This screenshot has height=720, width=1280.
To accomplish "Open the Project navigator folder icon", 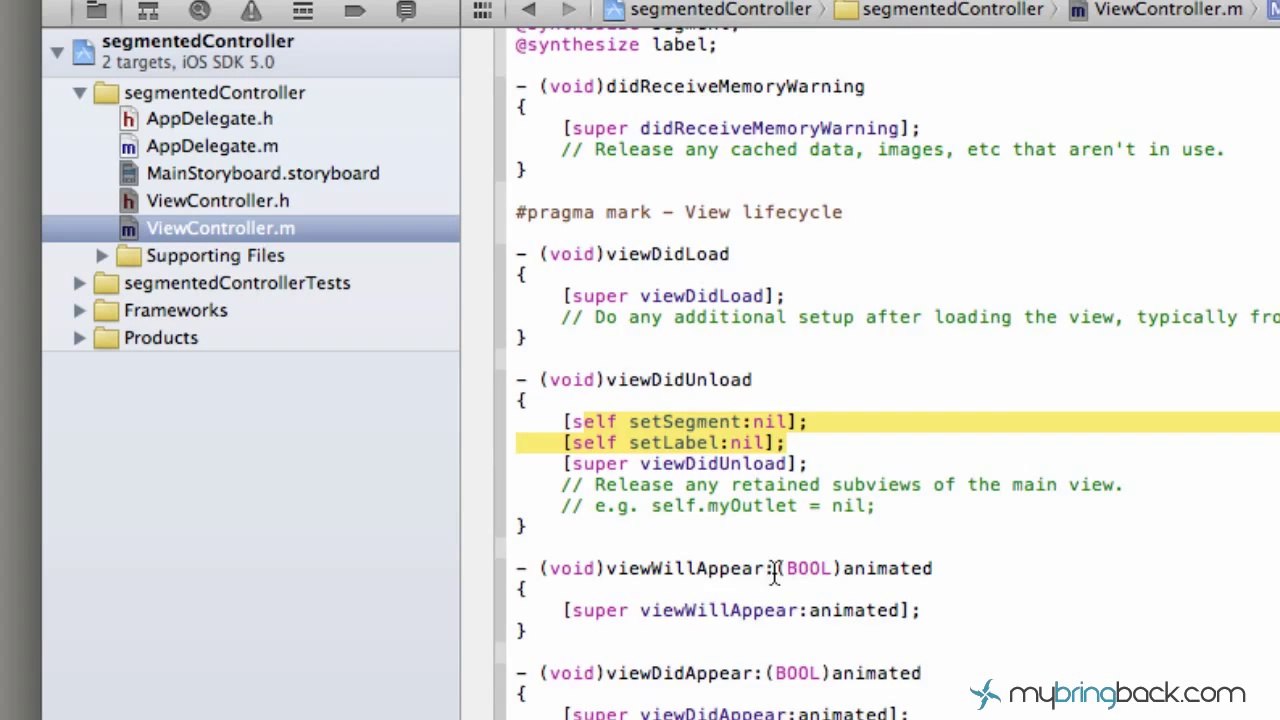I will pyautogui.click(x=96, y=11).
